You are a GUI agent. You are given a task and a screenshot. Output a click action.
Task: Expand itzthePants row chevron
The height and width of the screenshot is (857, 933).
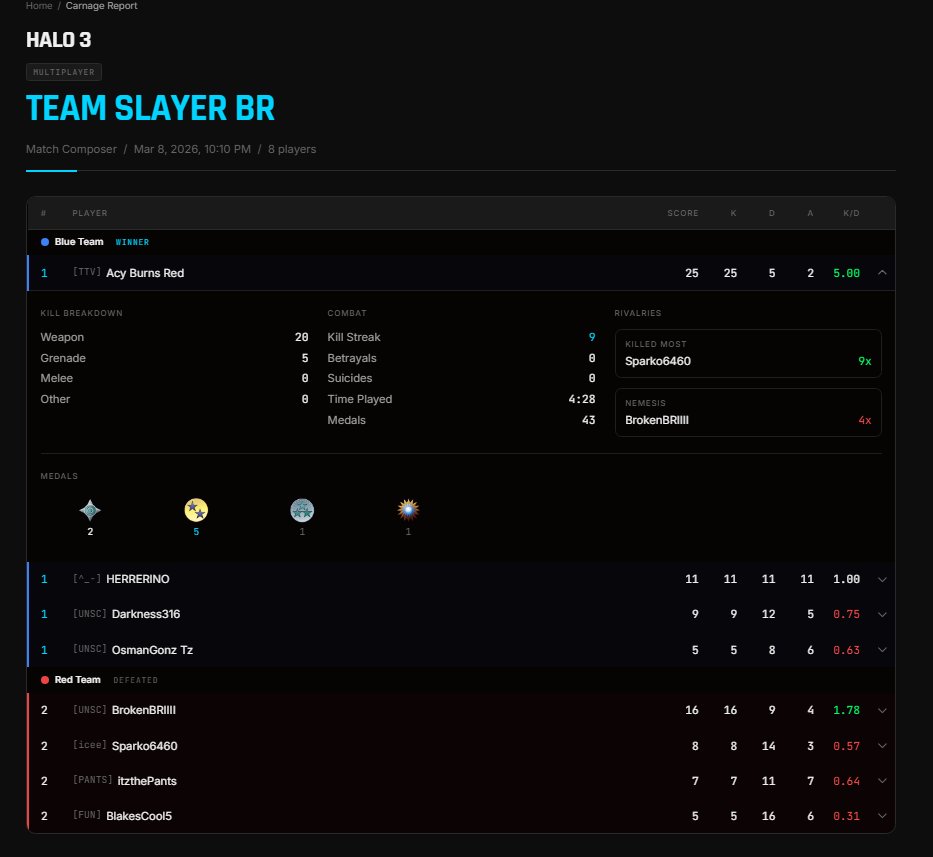pyautogui.click(x=882, y=781)
